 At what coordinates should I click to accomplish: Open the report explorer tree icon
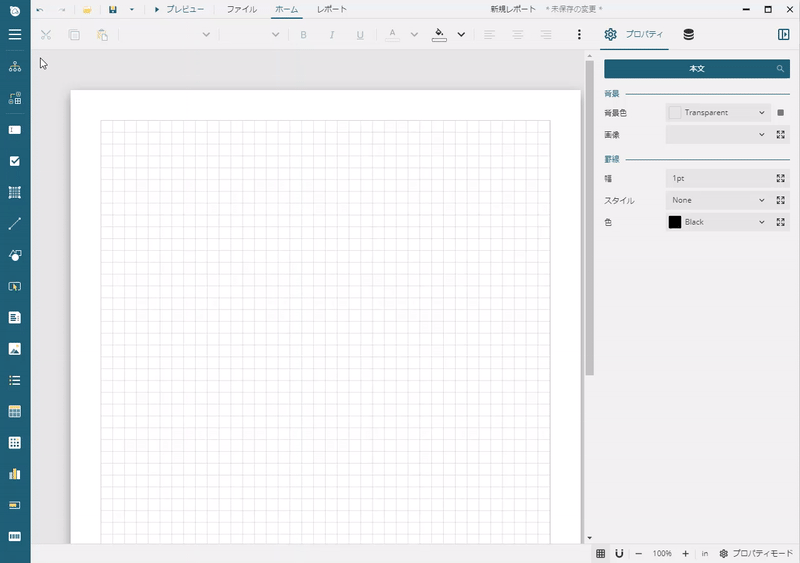point(15,66)
